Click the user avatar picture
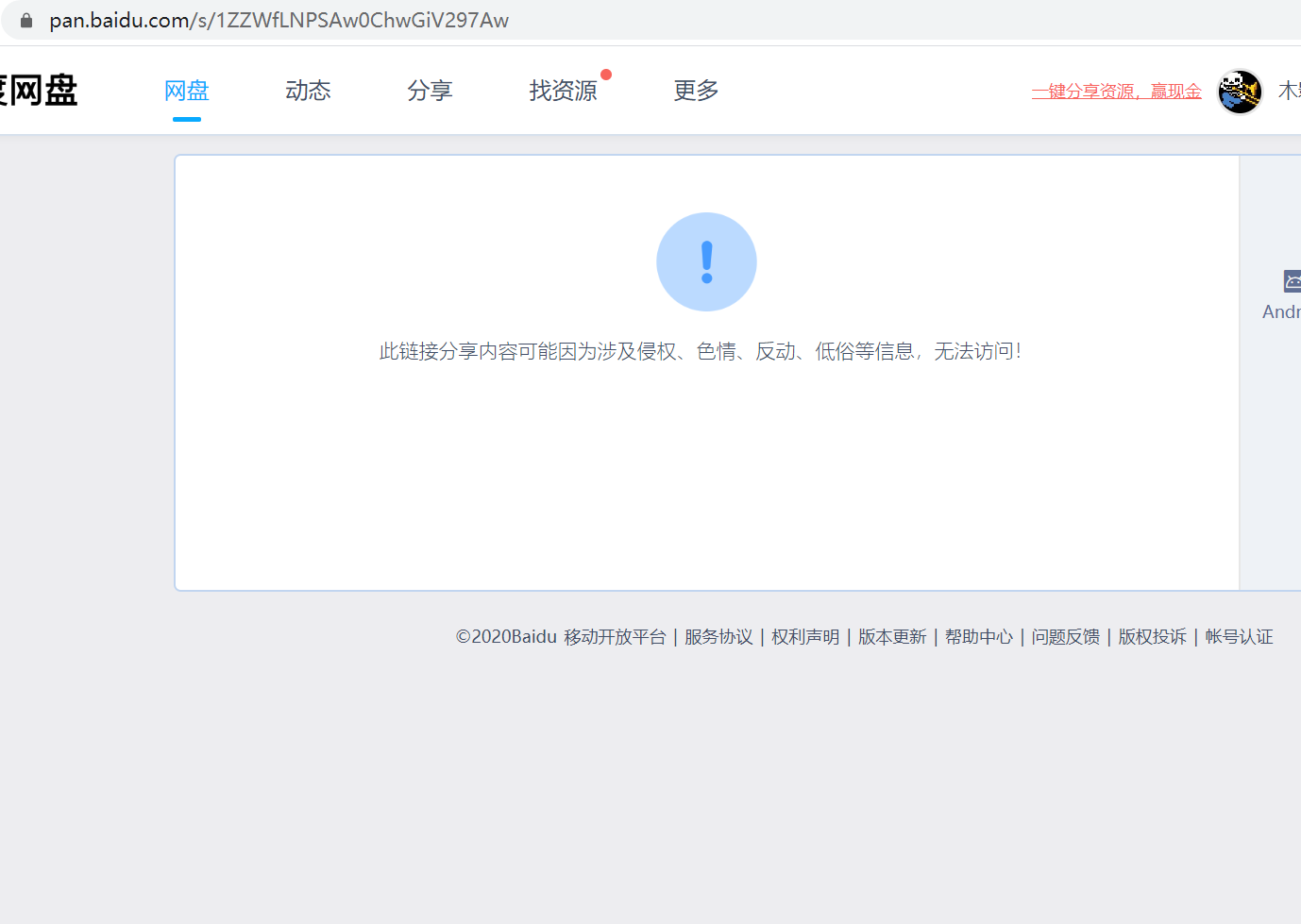1301x924 pixels. click(1240, 92)
